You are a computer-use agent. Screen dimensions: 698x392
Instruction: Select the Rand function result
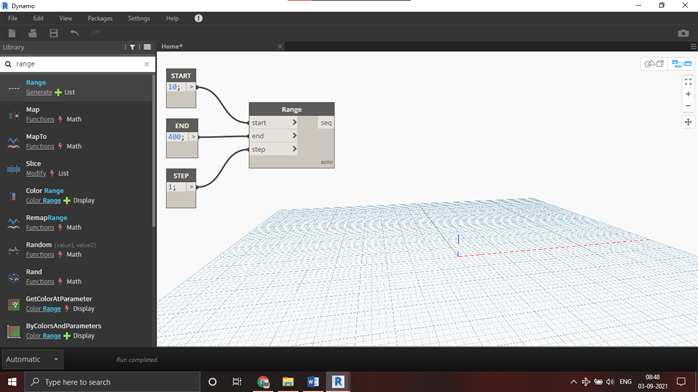click(77, 277)
